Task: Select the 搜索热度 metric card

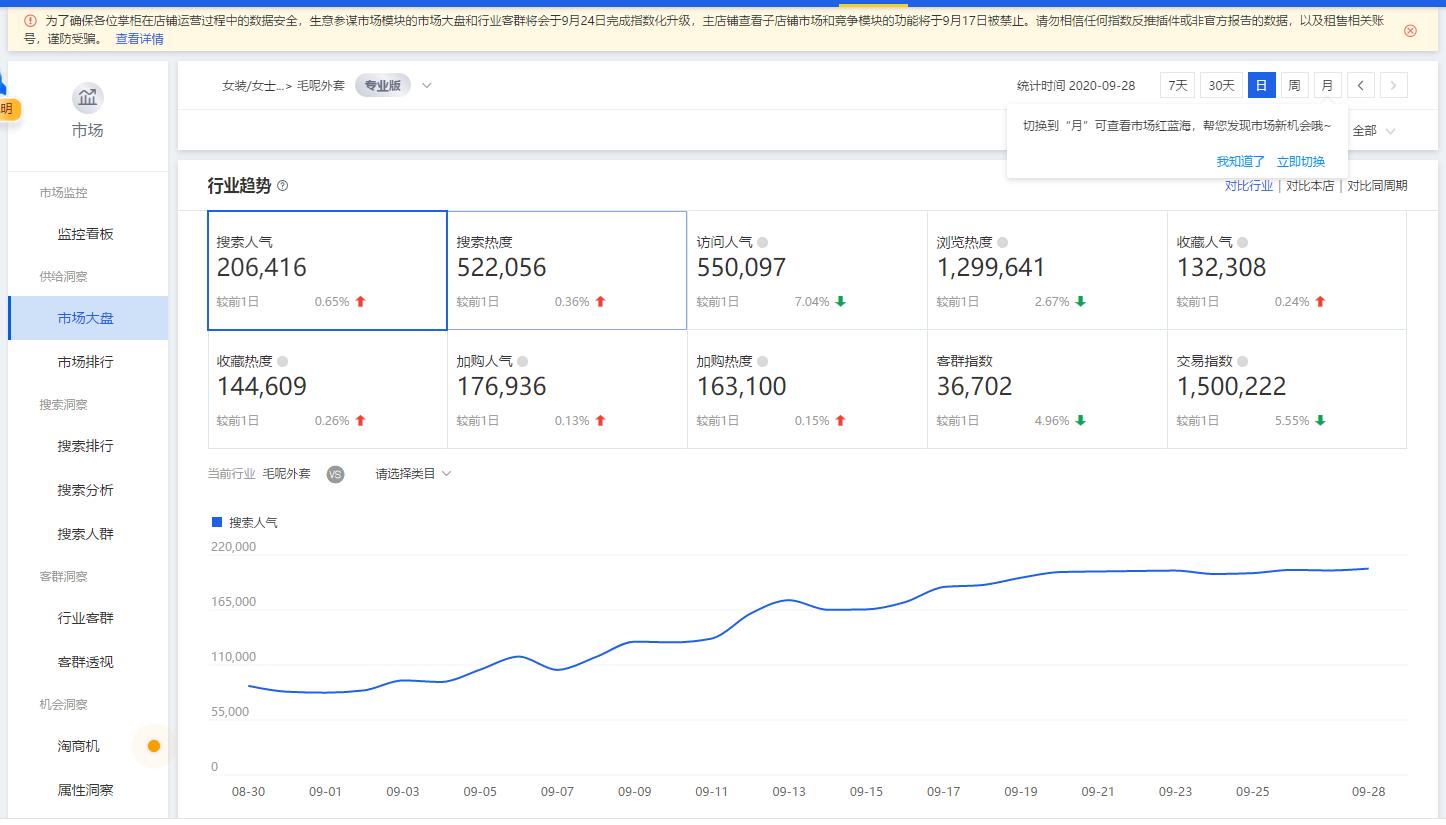Action: 566,270
